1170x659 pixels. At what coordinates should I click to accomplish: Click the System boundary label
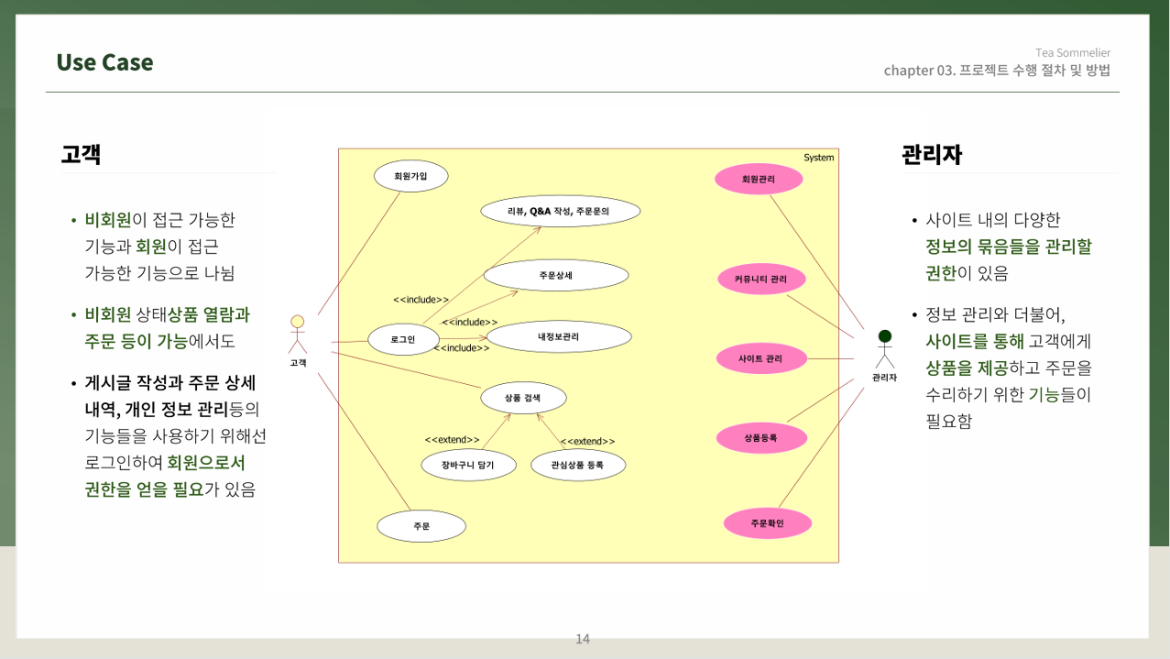[819, 157]
